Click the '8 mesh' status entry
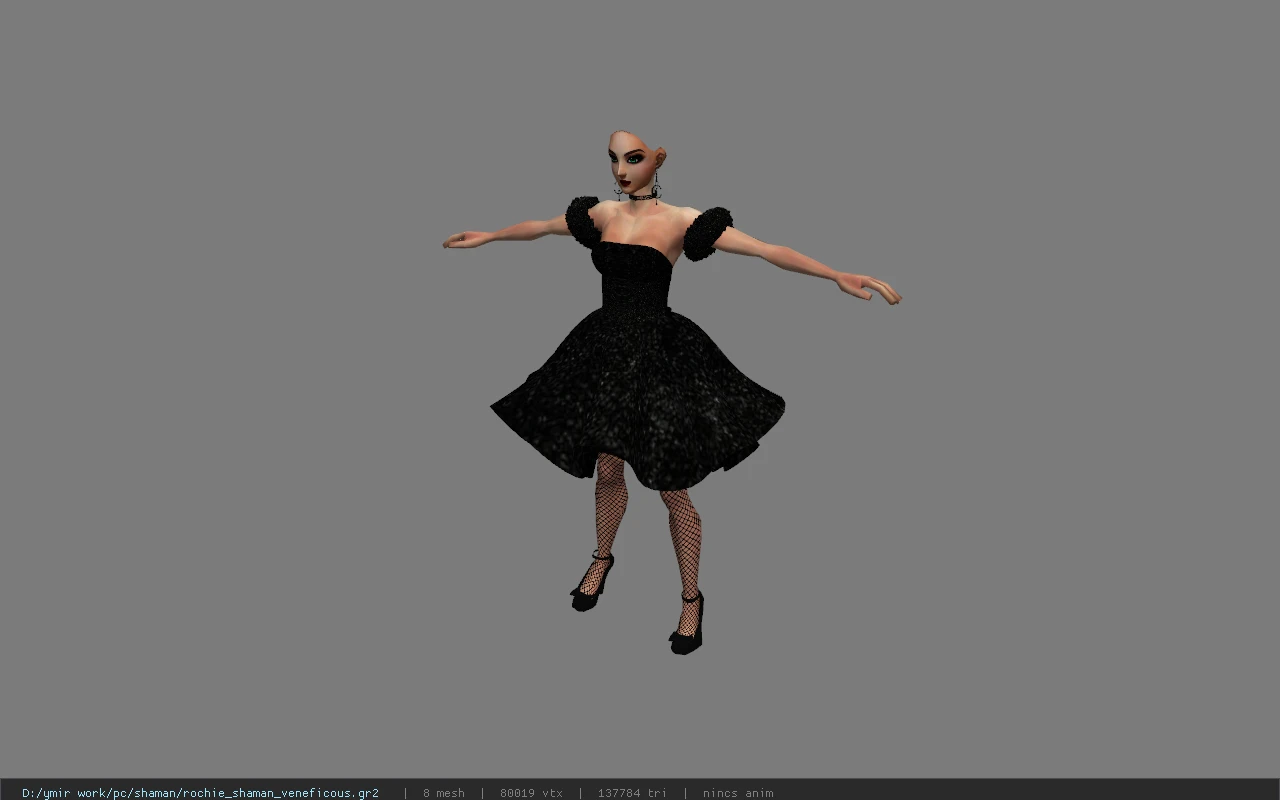Screen dimensions: 1280x800 coord(444,793)
